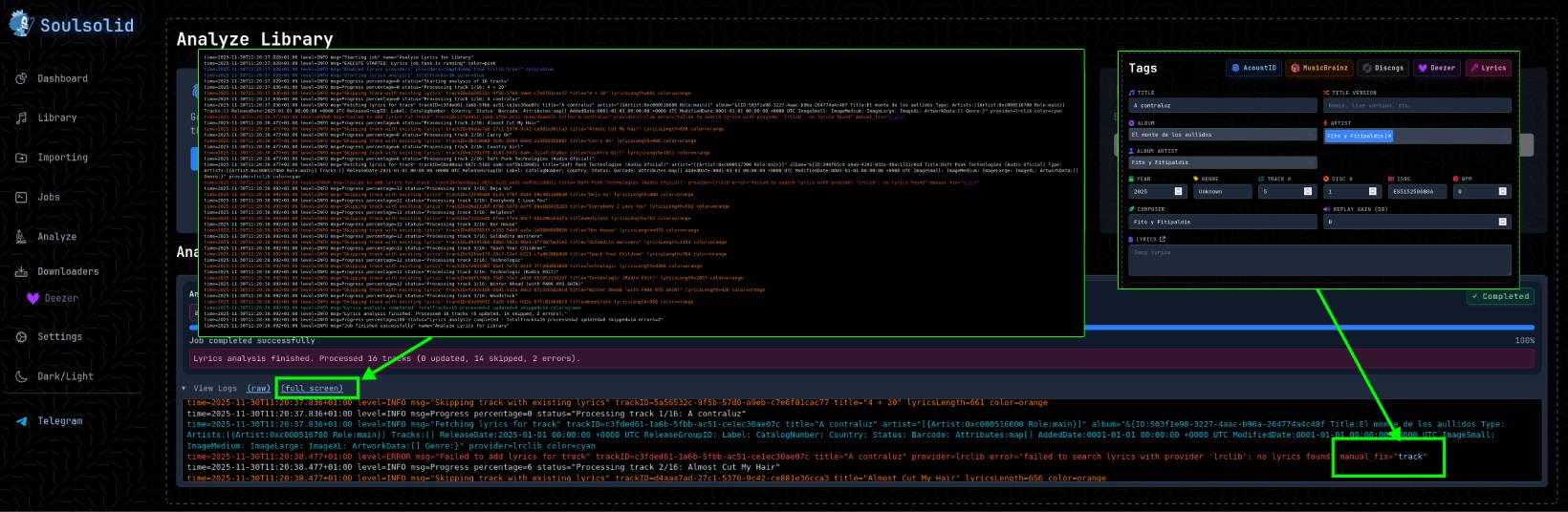Click the Soulsolid logo icon
The width and height of the screenshot is (1568, 512).
pos(21,24)
